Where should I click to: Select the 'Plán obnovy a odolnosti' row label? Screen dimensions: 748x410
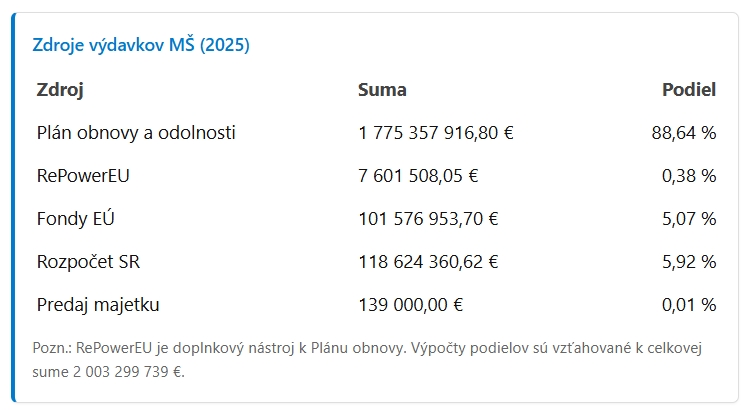[136, 132]
